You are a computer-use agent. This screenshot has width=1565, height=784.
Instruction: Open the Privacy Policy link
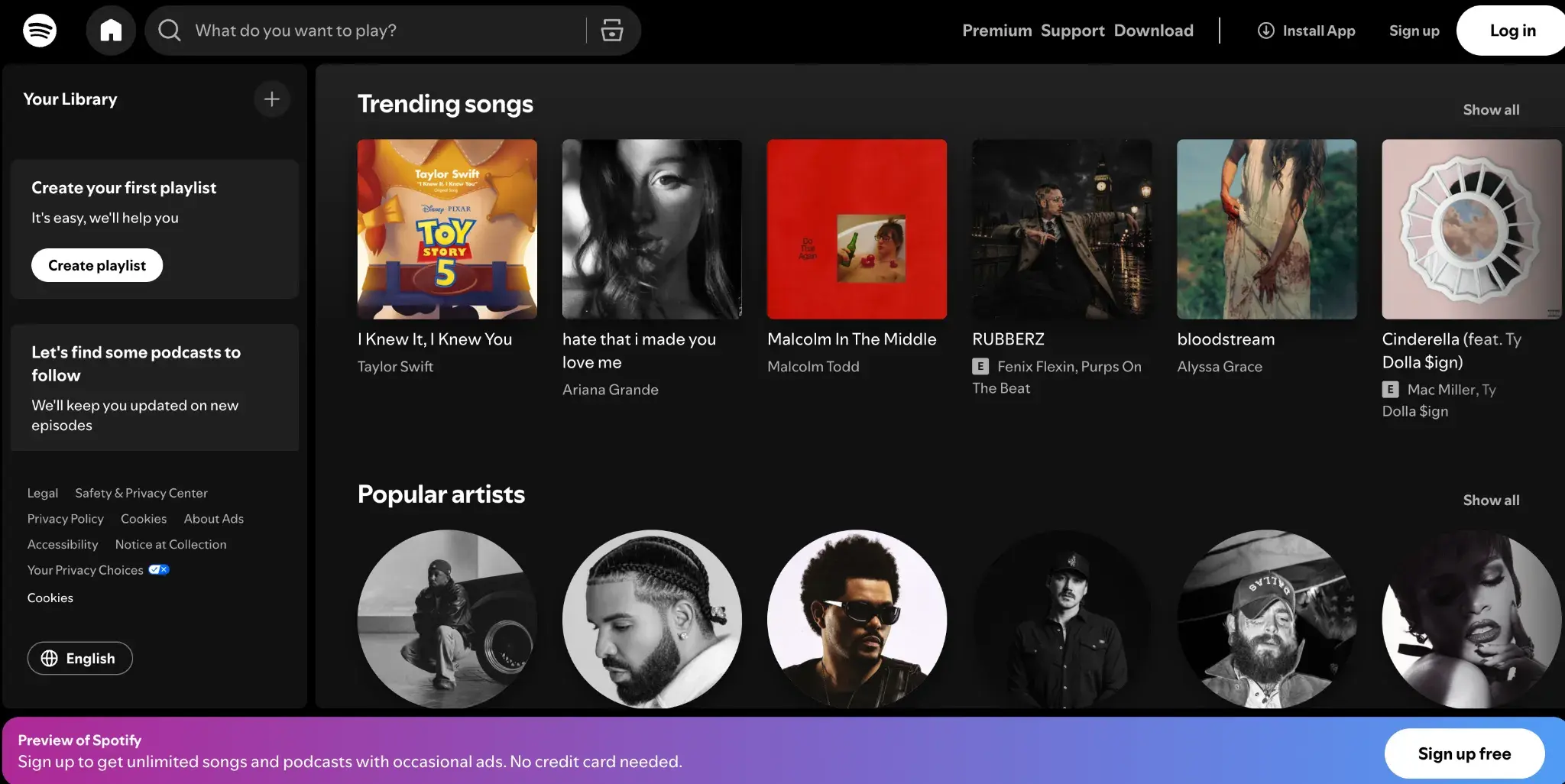66,519
